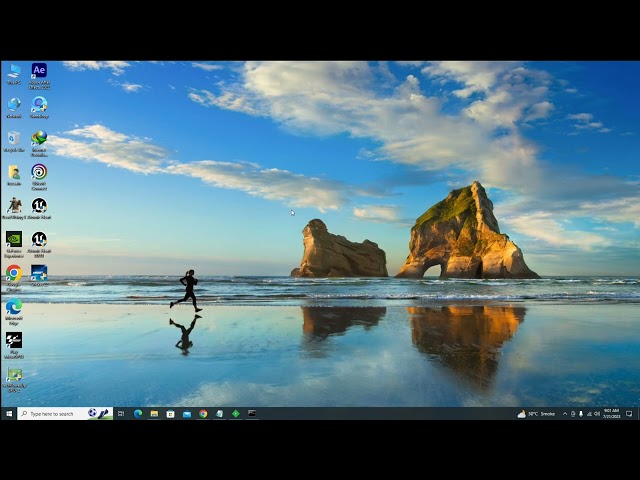
Task: Launch Microsoft Edge from the taskbar
Action: point(138,413)
